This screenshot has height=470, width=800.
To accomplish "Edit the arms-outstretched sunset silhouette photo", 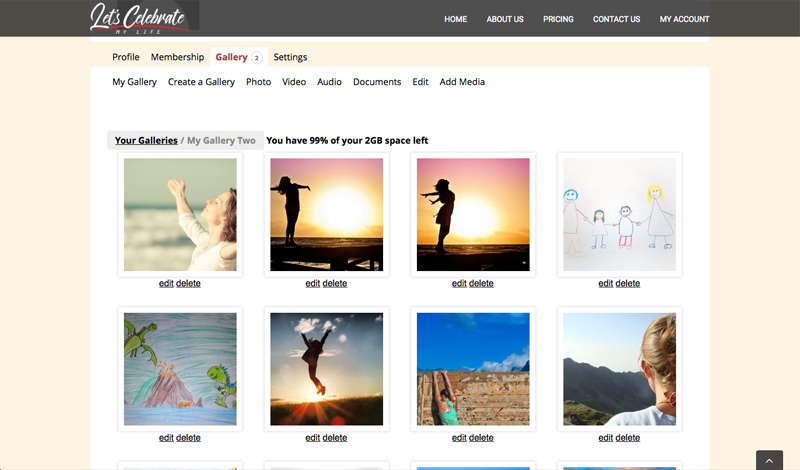I will (x=312, y=283).
